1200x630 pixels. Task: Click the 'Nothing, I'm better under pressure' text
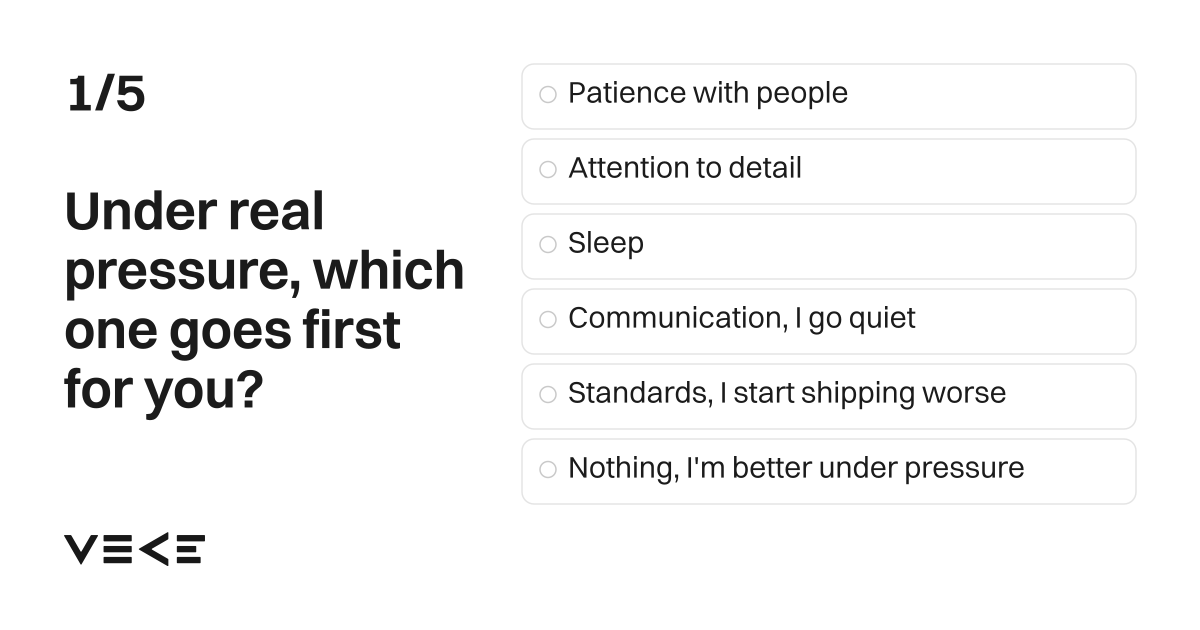click(796, 469)
